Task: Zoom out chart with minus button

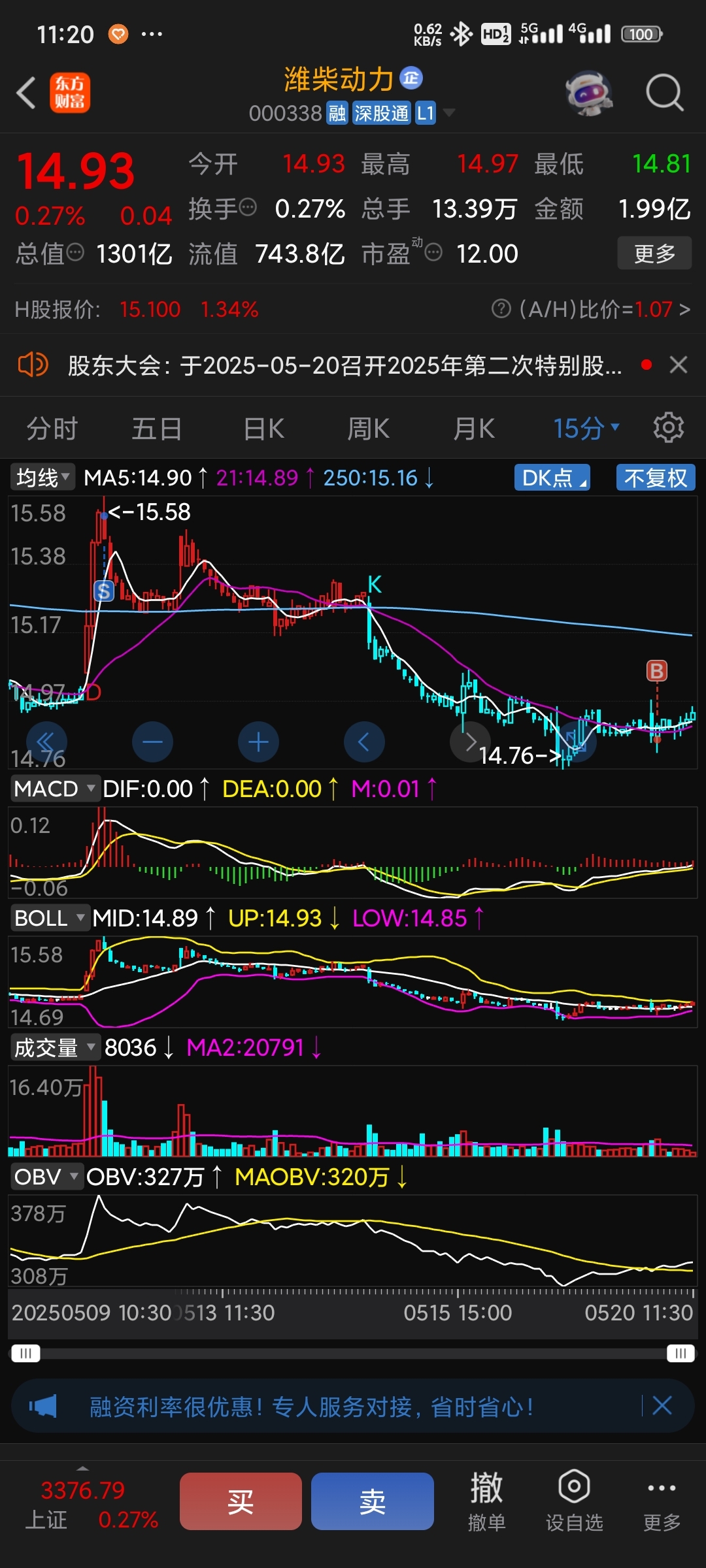Action: coord(152,742)
